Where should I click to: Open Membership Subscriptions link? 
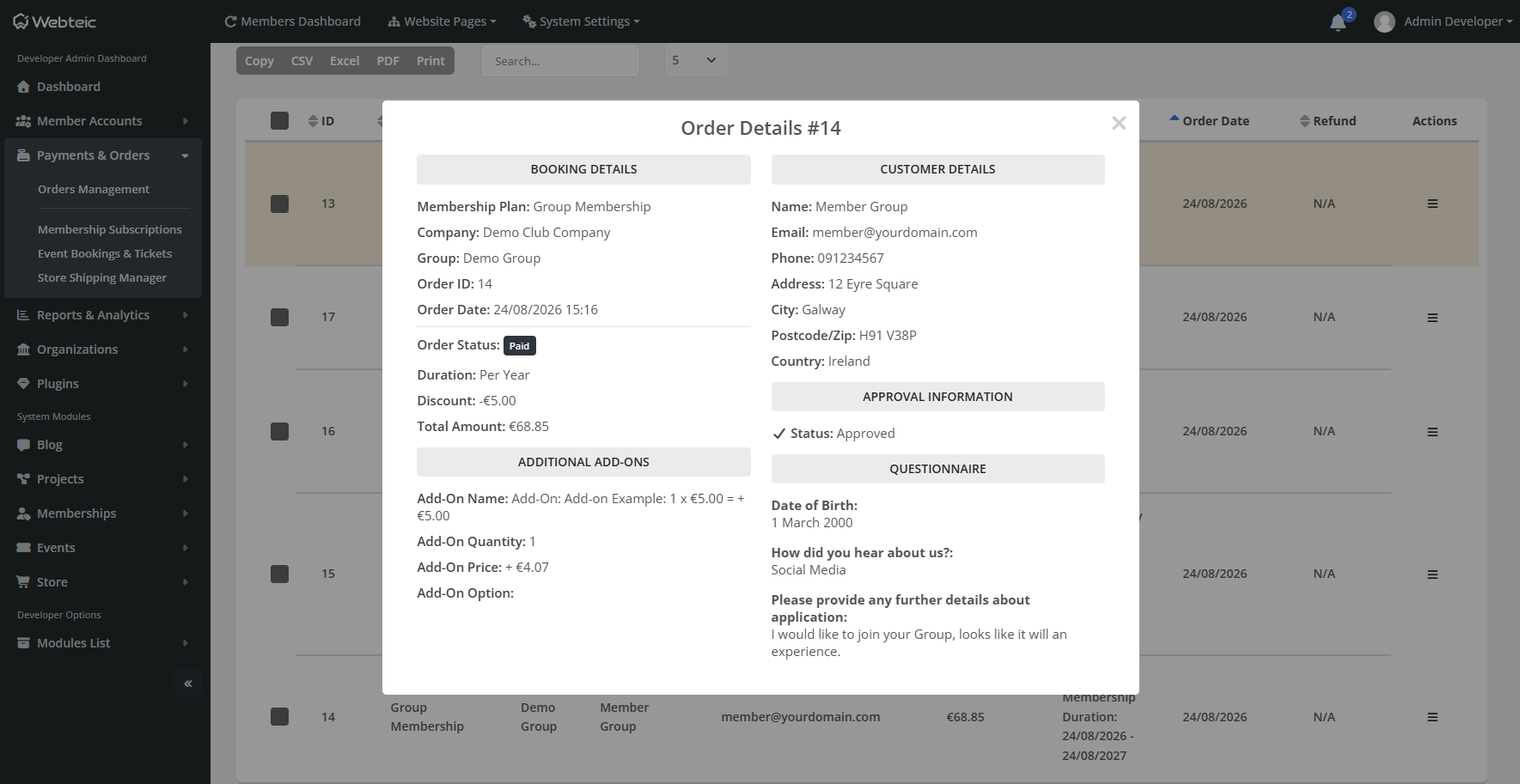pos(110,229)
